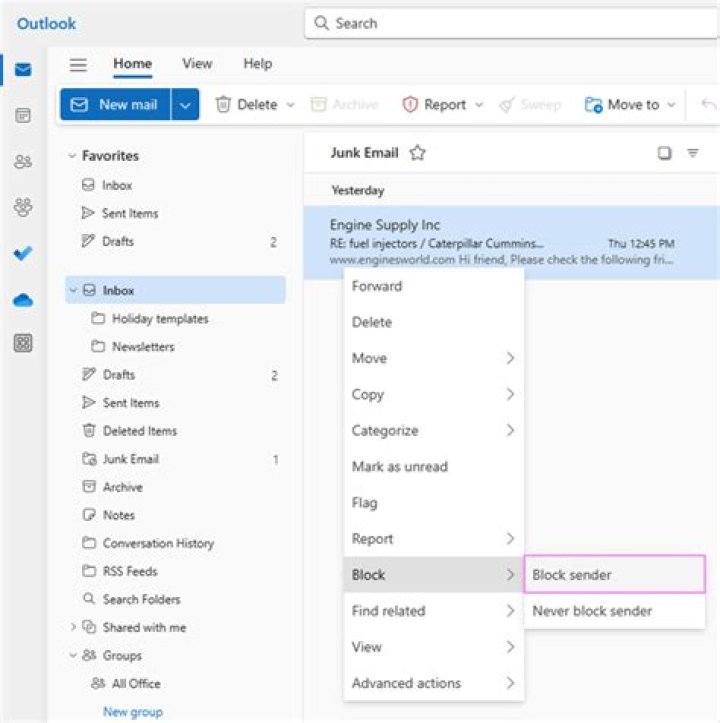Open the more apps grid icon
This screenshot has width=720, height=723.
coord(23,343)
